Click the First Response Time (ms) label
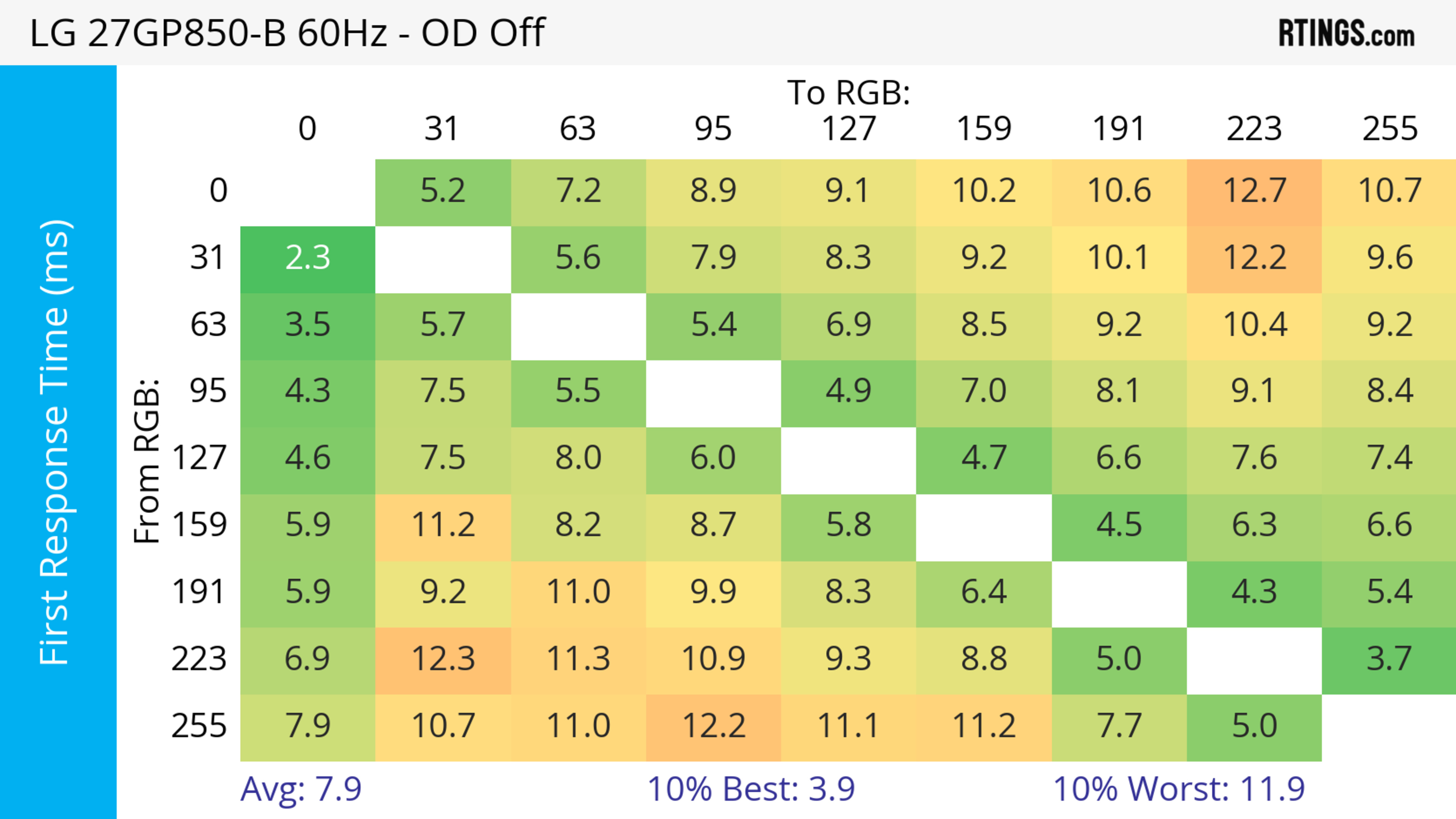The width and height of the screenshot is (1456, 819). [55, 442]
